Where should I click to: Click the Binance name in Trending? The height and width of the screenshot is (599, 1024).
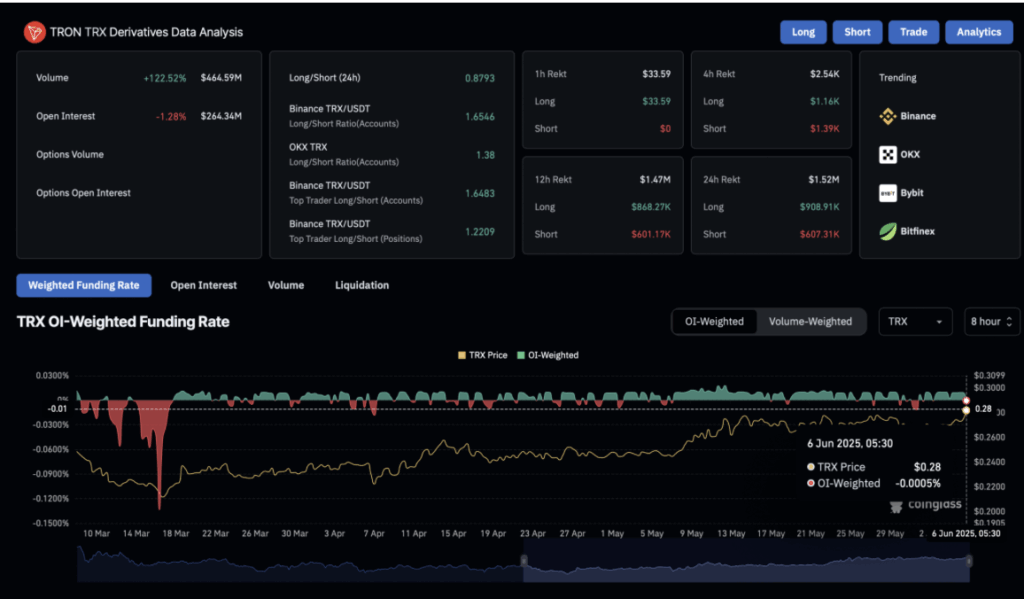918,116
